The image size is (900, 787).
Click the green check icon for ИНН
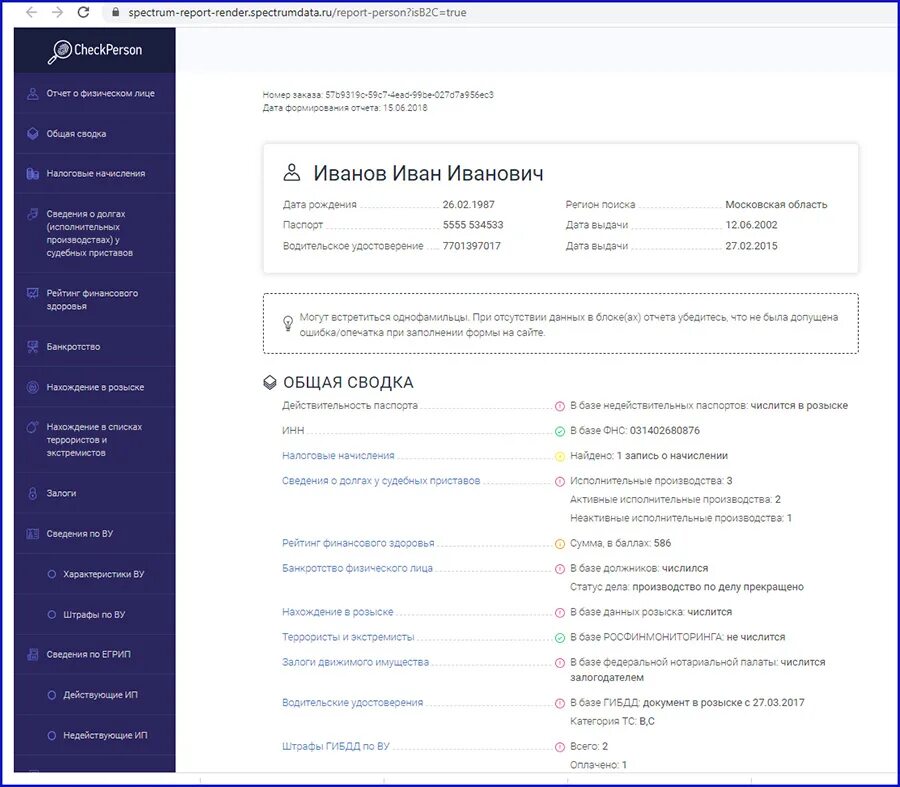coord(560,431)
